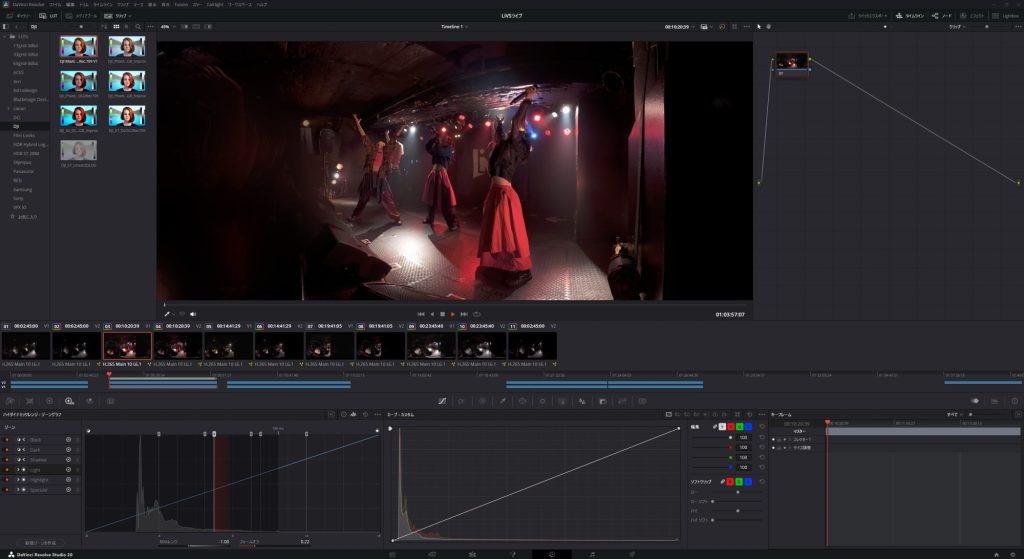Screen dimensions: 1024x559
Task: Select the Film Looks LUT folder
Action: 24,135
